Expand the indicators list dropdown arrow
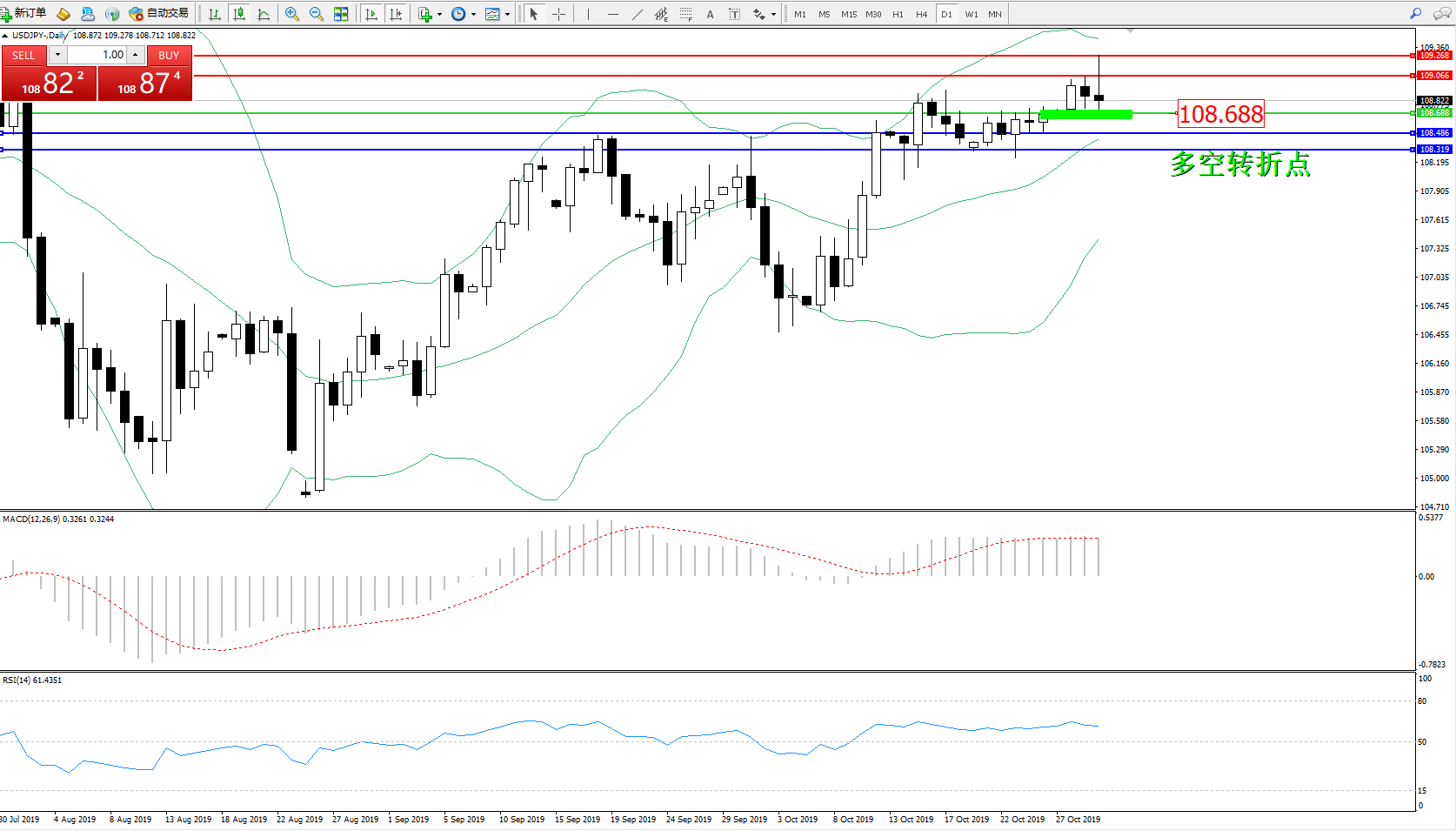This screenshot has width=1456, height=831. coord(439,15)
